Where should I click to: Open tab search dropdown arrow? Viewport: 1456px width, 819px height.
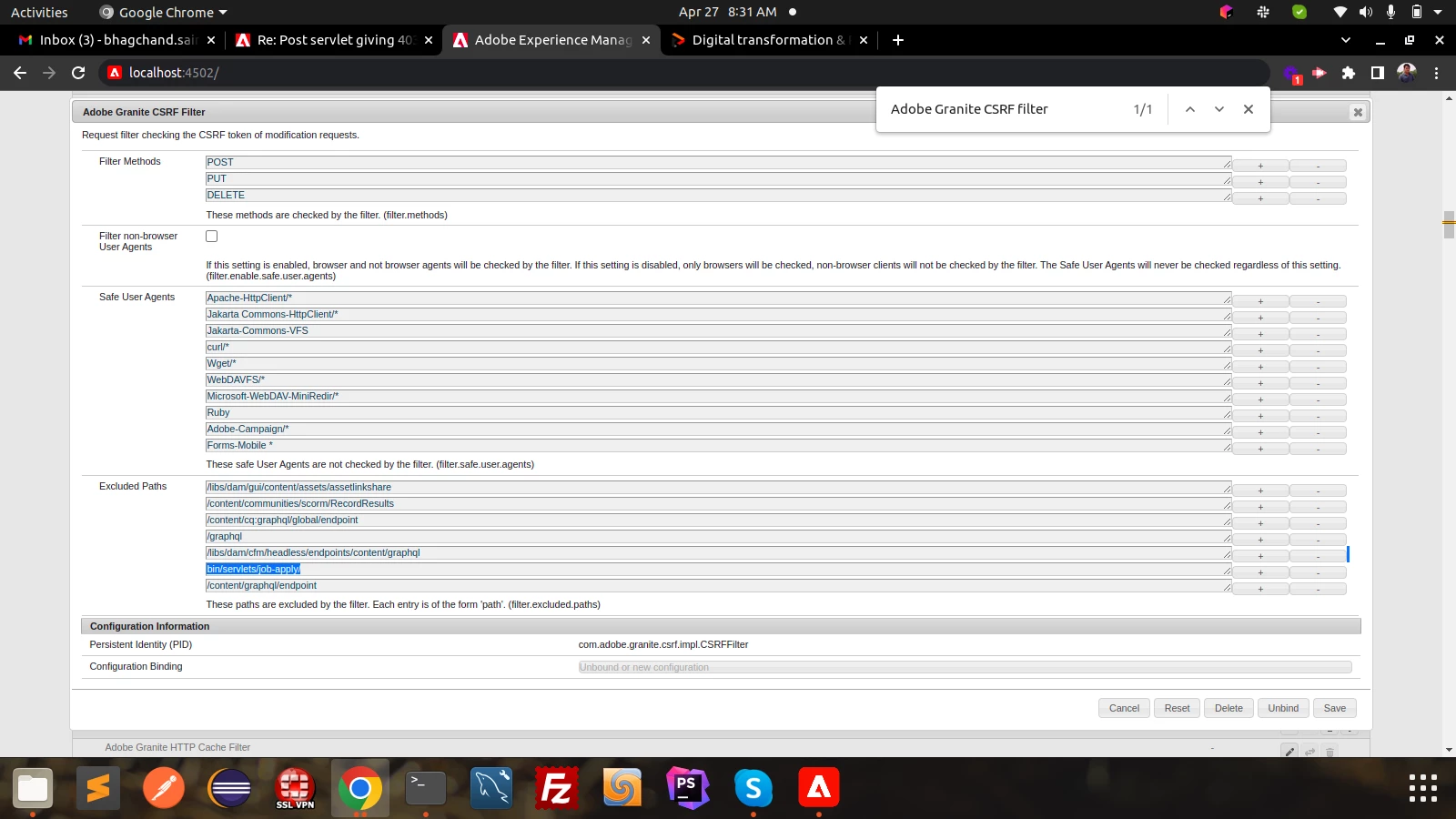[1346, 40]
